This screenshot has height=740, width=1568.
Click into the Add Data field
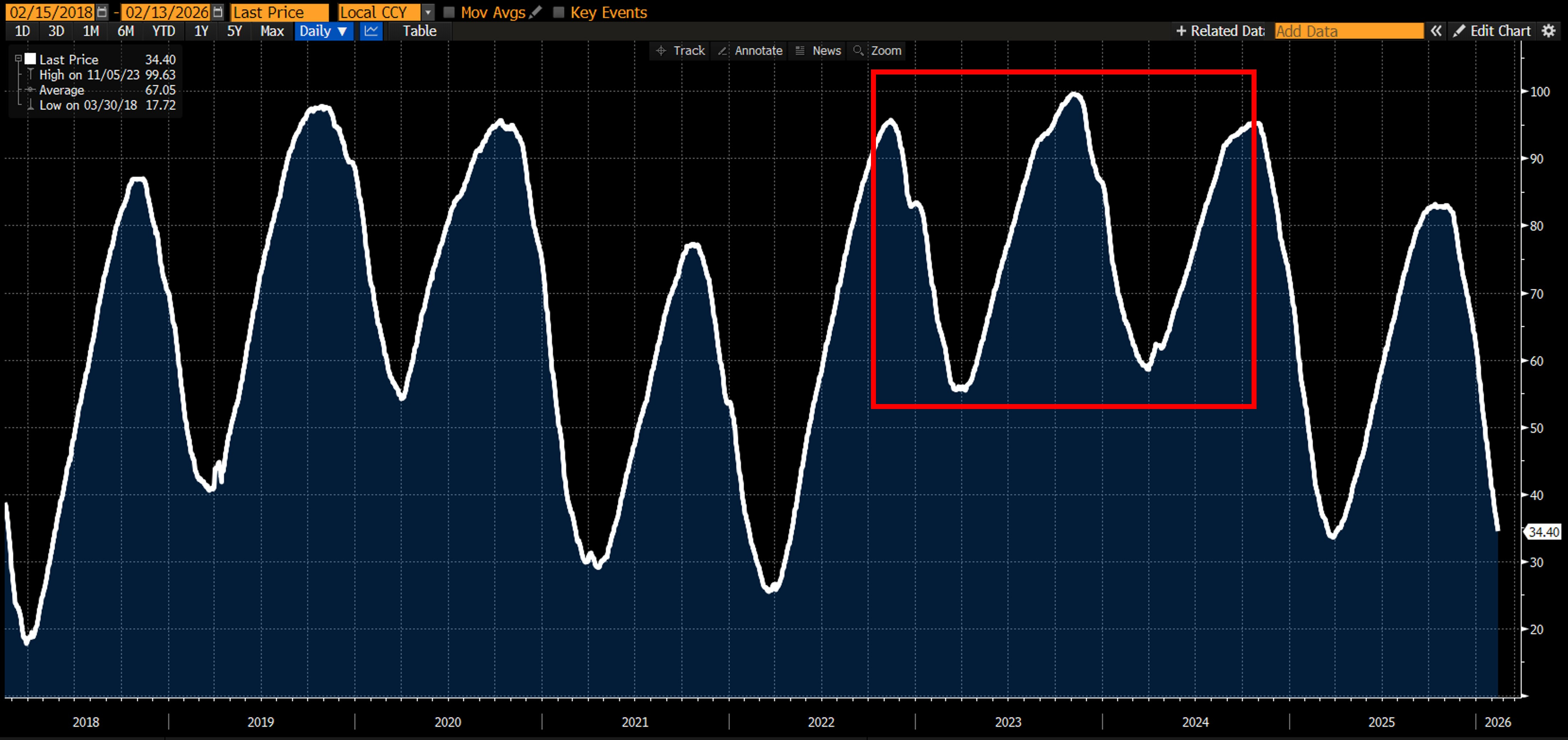(1348, 31)
